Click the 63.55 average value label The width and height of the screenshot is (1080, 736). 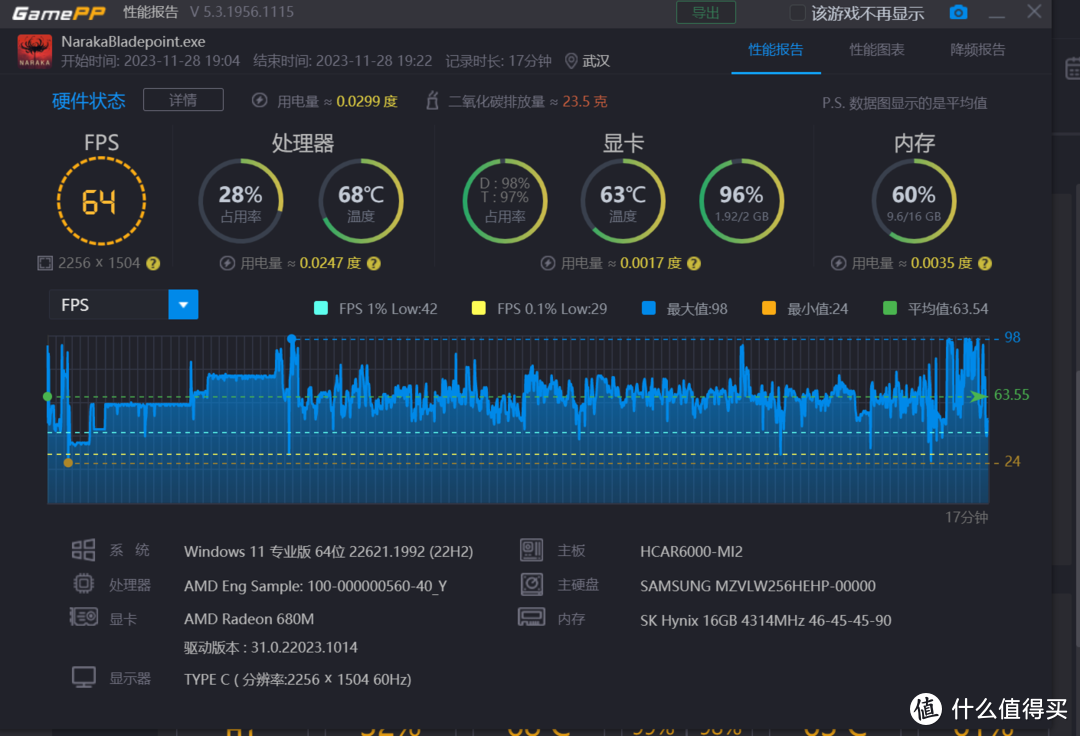1011,395
